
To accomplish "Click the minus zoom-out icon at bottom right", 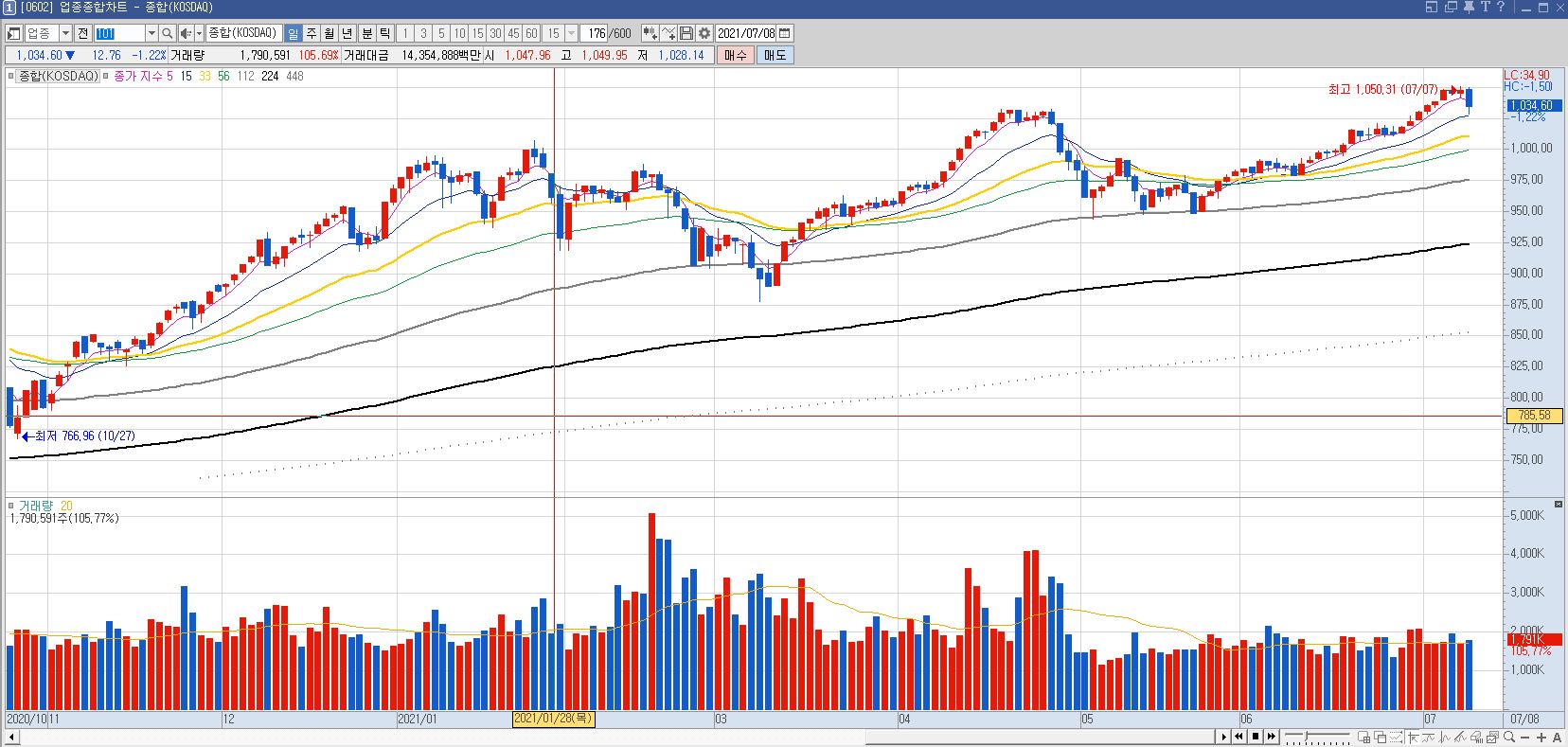I will pyautogui.click(x=1525, y=738).
